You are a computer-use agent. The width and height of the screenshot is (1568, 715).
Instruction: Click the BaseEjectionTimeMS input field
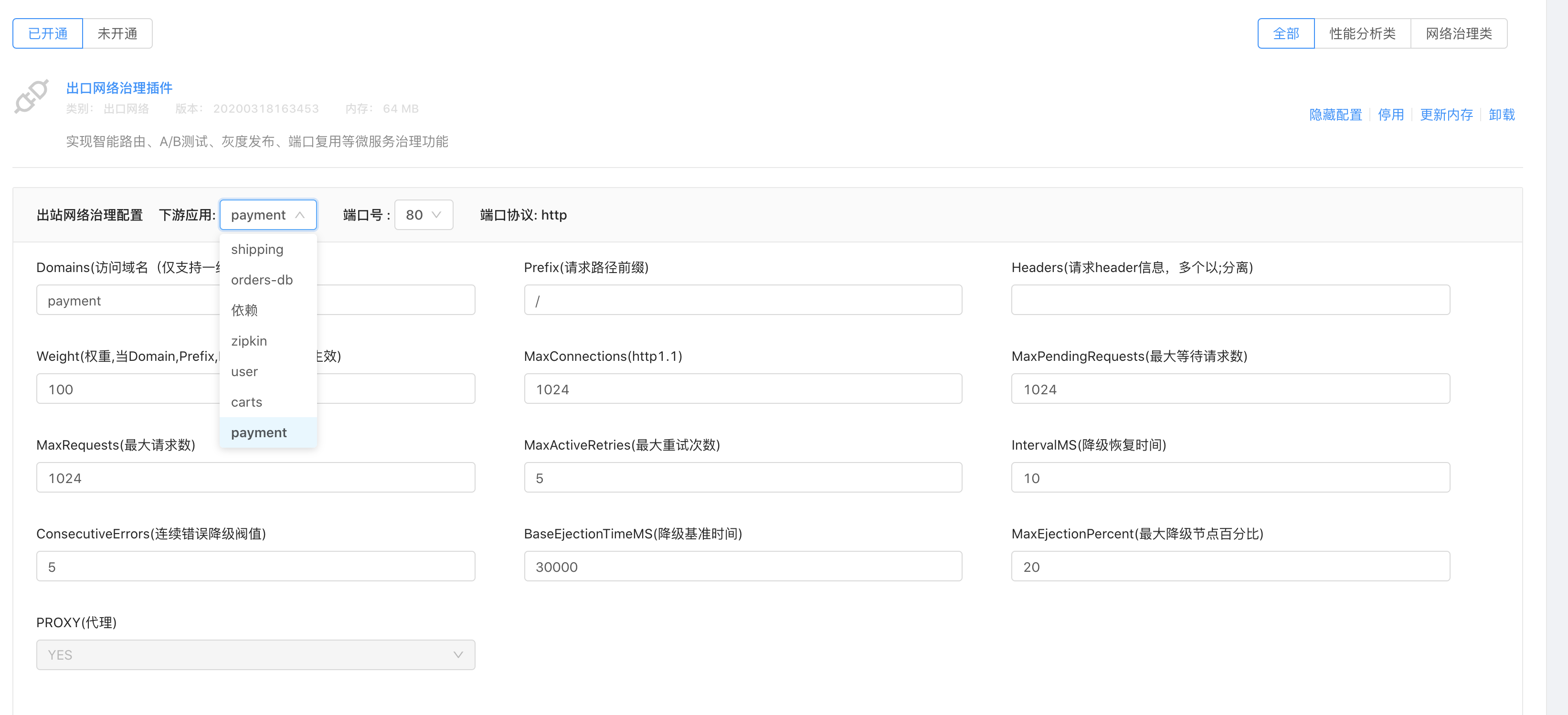[x=742, y=567]
